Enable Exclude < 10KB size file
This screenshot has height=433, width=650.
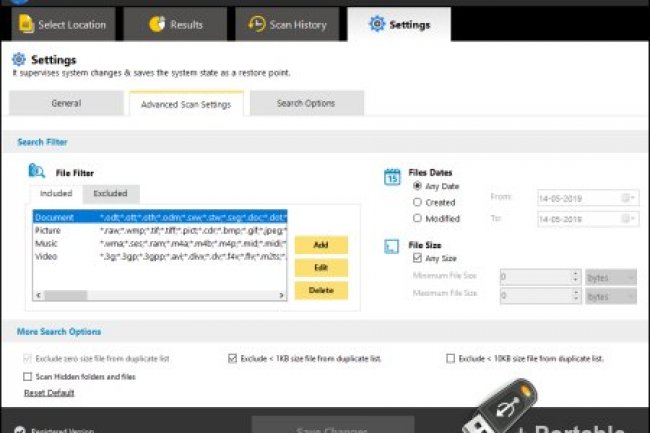point(451,358)
